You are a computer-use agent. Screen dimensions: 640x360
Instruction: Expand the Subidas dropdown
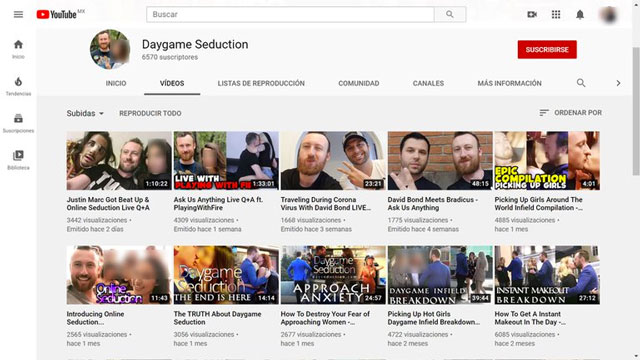[x=85, y=113]
